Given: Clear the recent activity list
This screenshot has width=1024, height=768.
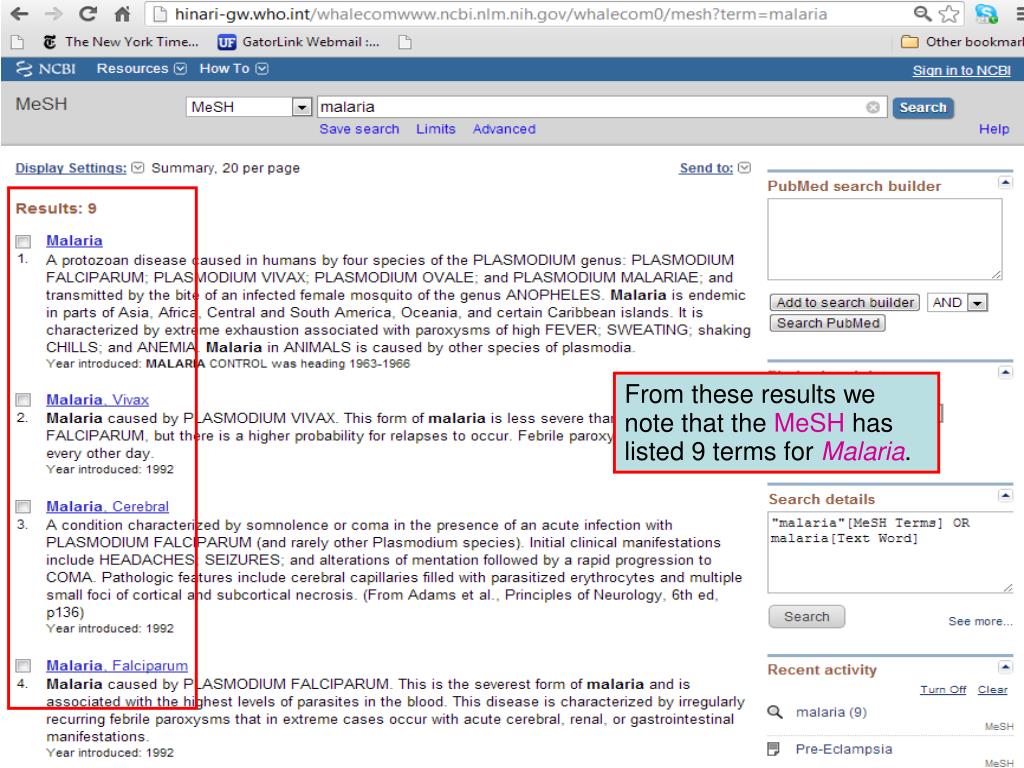Looking at the screenshot, I should (x=992, y=690).
